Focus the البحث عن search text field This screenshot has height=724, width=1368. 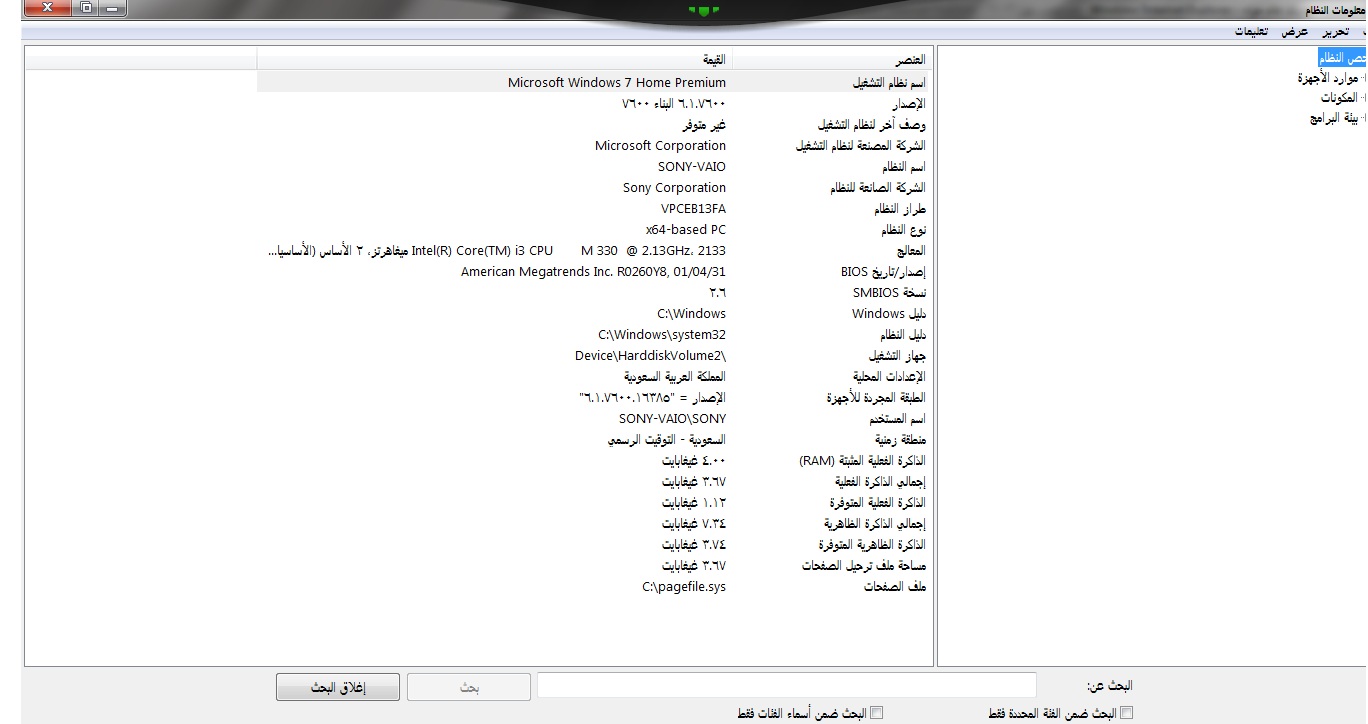(x=787, y=686)
